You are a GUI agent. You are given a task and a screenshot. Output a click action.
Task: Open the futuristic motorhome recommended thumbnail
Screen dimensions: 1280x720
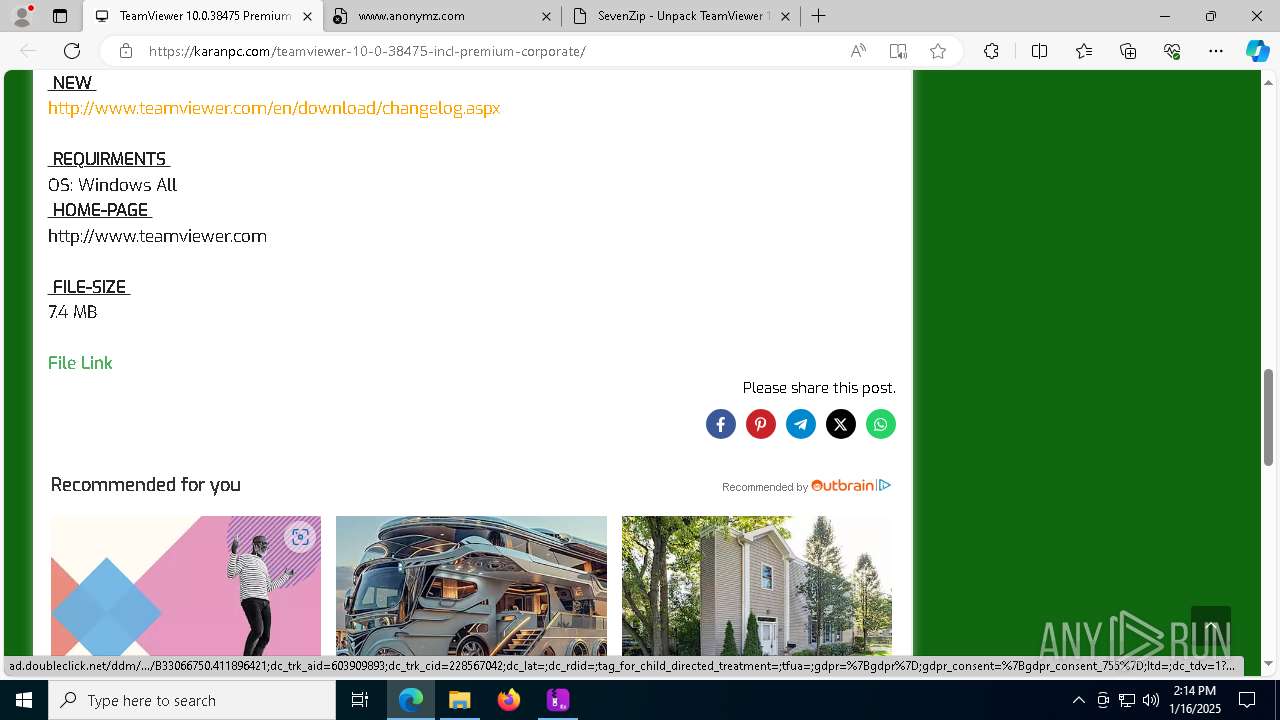click(471, 585)
